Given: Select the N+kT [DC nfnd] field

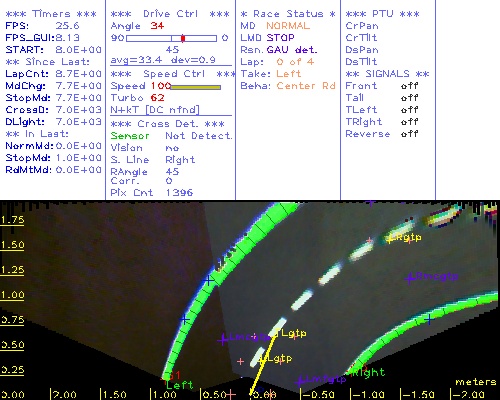Looking at the screenshot, I should point(155,110).
